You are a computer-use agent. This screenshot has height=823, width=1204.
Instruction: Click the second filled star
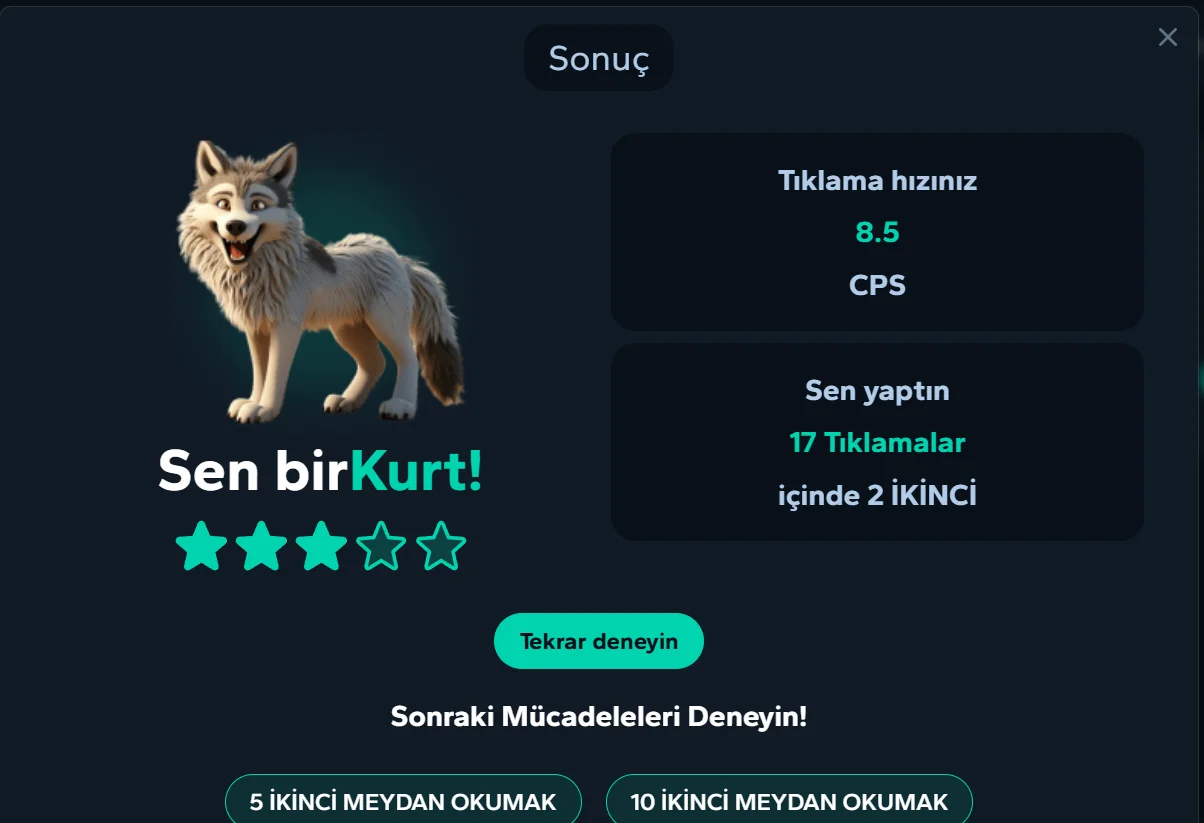click(261, 546)
